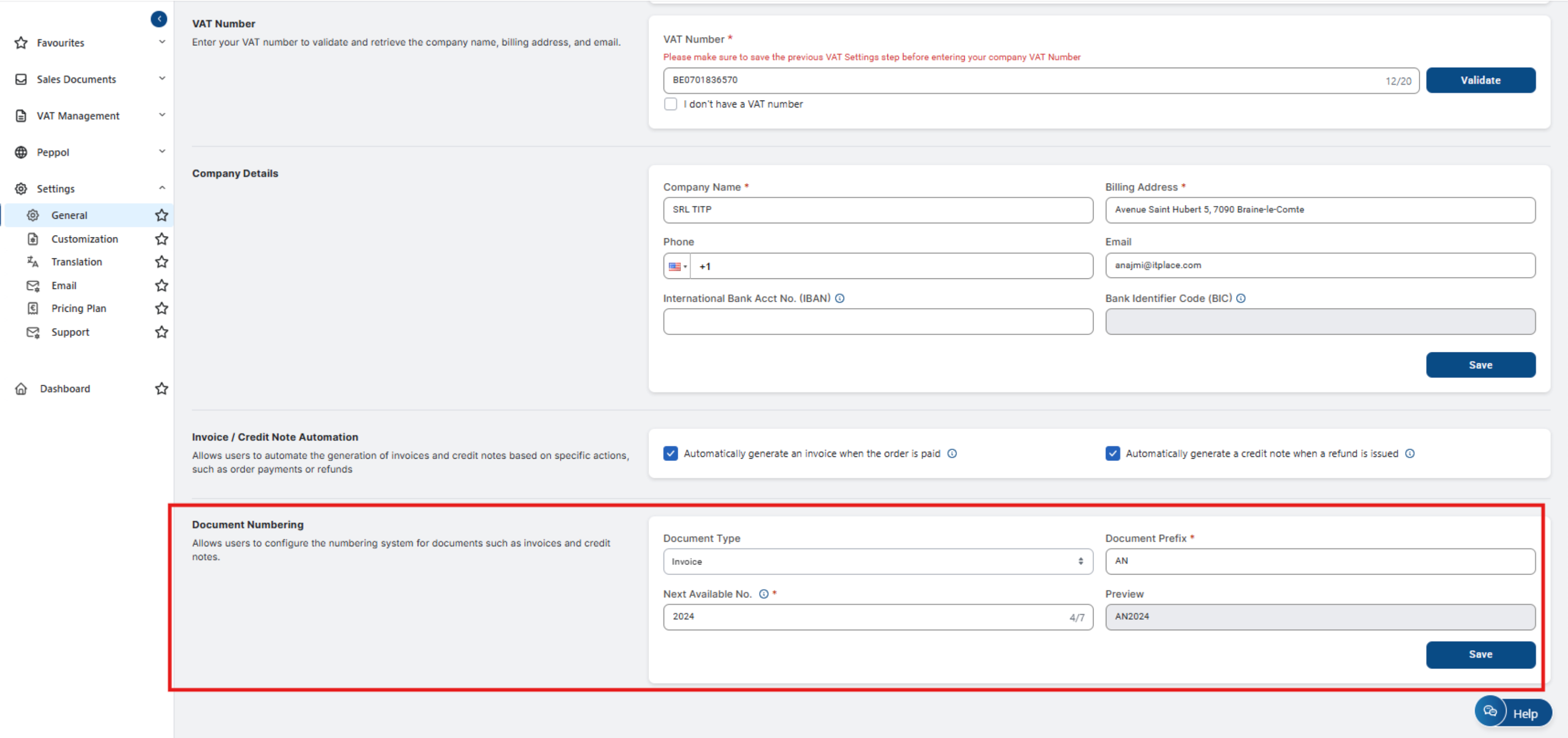The height and width of the screenshot is (738, 1568).
Task: Favourite the General settings page star
Action: pyautogui.click(x=161, y=215)
